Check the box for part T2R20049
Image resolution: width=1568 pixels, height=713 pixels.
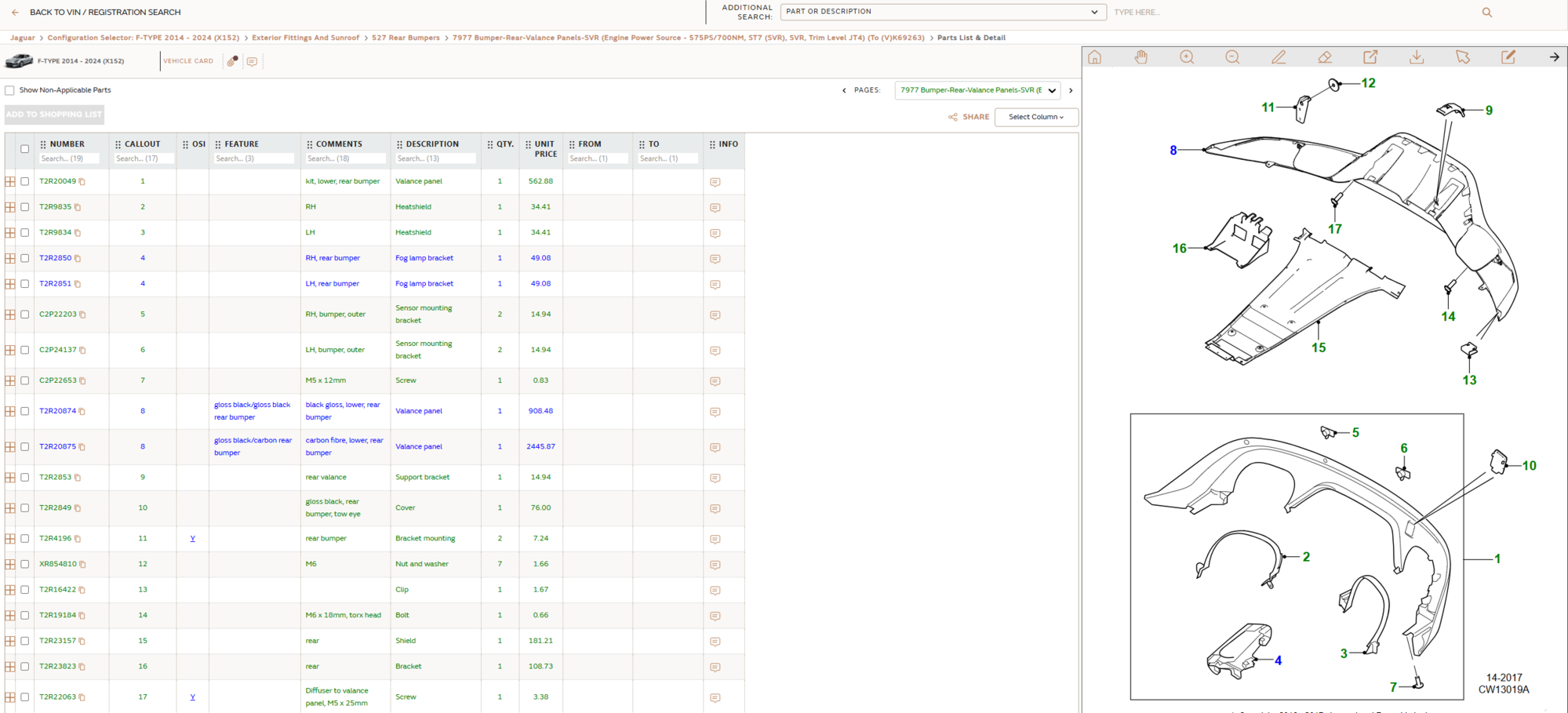click(25, 181)
